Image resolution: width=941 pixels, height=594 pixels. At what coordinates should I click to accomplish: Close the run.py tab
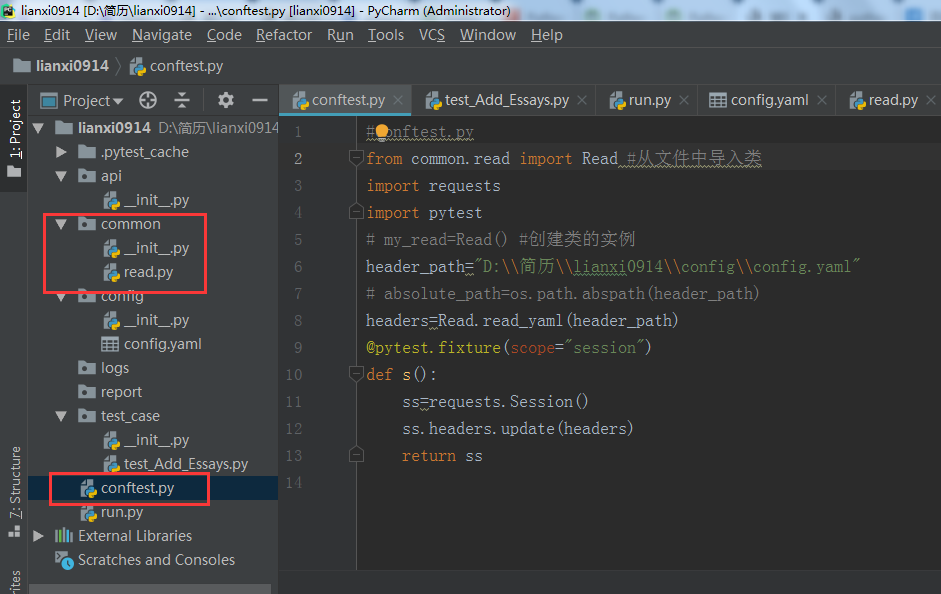(x=684, y=100)
